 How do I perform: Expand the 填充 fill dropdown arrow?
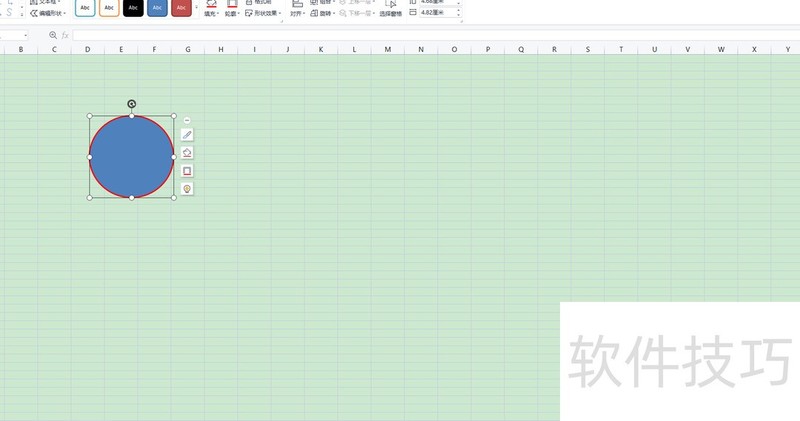tap(218, 14)
